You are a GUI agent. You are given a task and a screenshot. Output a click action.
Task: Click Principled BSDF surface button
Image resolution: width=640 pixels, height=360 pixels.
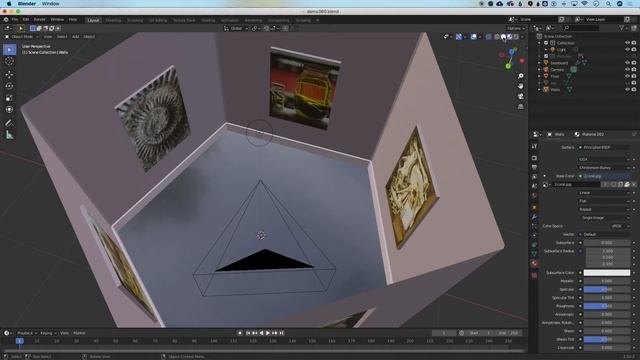[x=604, y=147]
